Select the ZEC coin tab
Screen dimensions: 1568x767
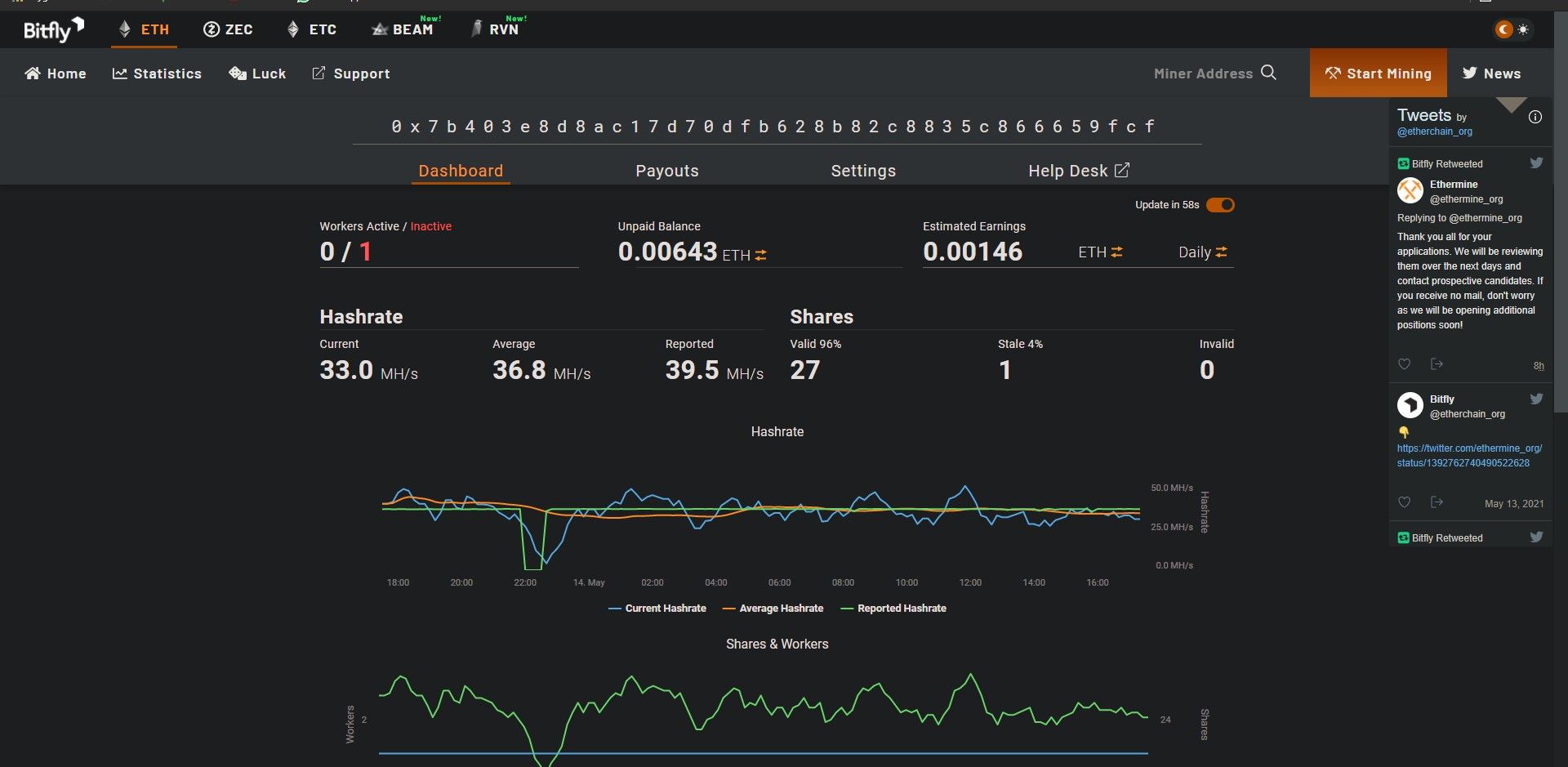coord(228,29)
